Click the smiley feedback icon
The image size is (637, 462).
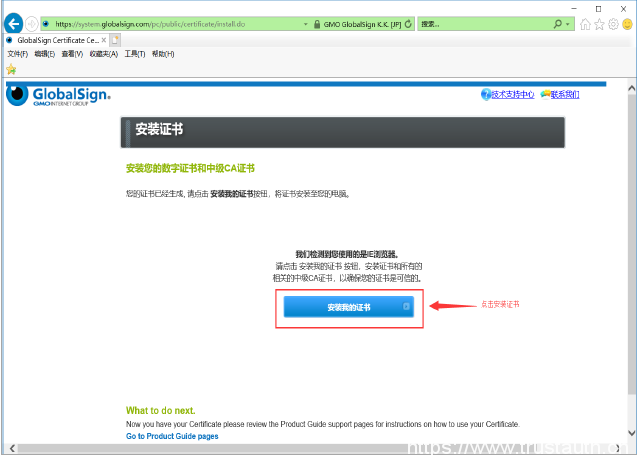click(627, 24)
